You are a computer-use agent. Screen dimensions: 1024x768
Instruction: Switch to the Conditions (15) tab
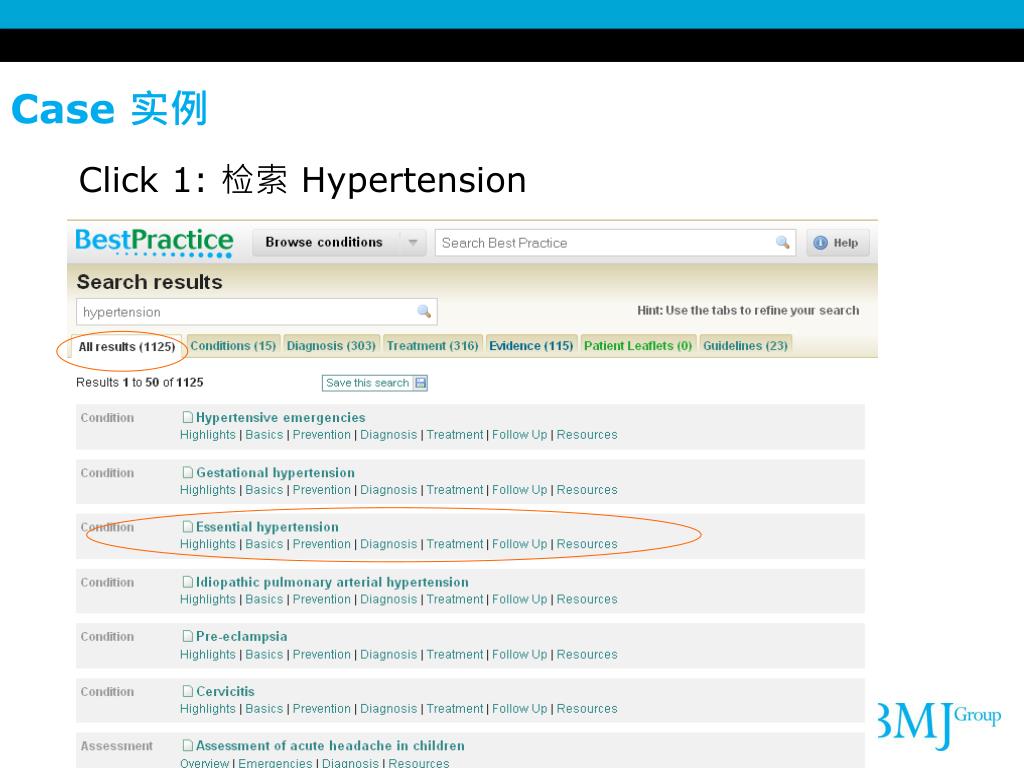tap(233, 345)
